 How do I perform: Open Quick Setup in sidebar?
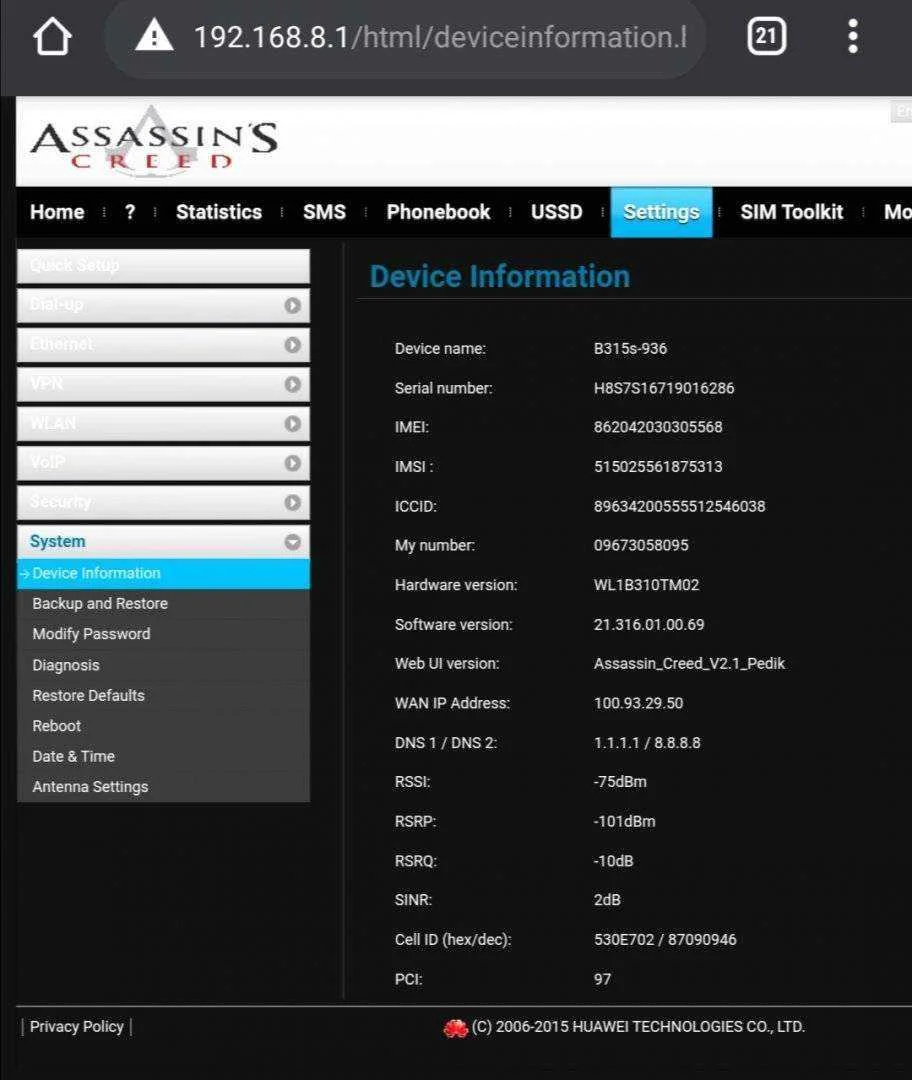coord(163,266)
